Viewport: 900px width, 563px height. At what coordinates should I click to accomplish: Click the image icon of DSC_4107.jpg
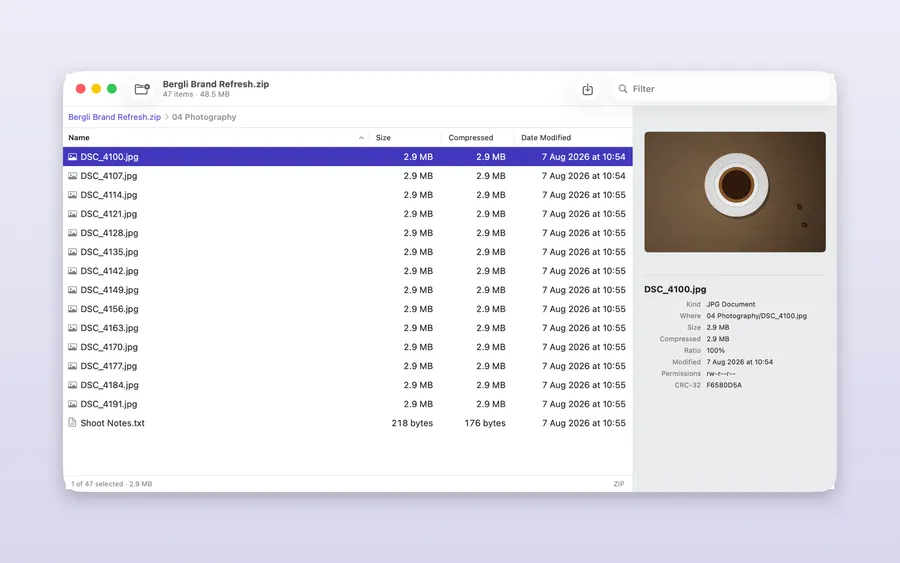point(72,176)
